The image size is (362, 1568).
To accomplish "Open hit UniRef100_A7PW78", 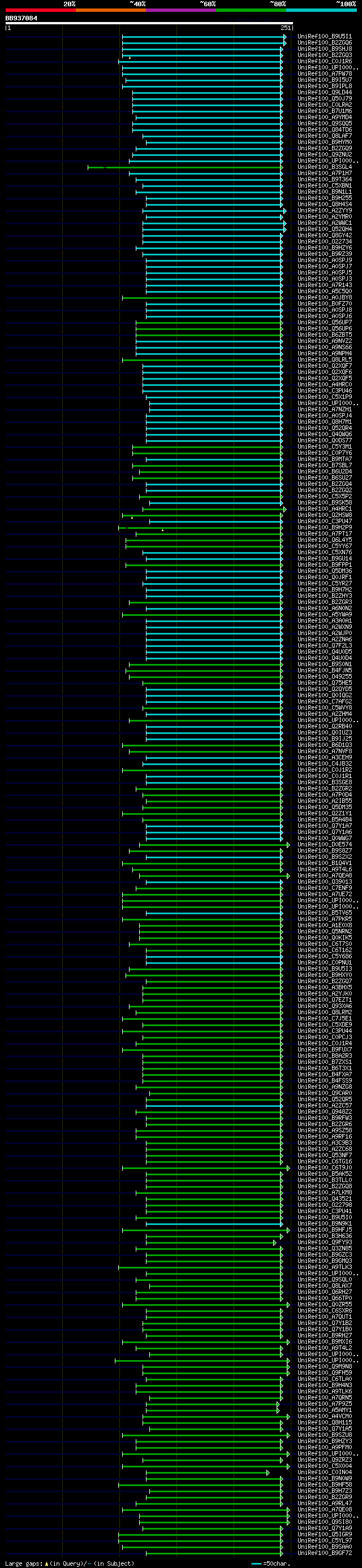I will point(324,73).
